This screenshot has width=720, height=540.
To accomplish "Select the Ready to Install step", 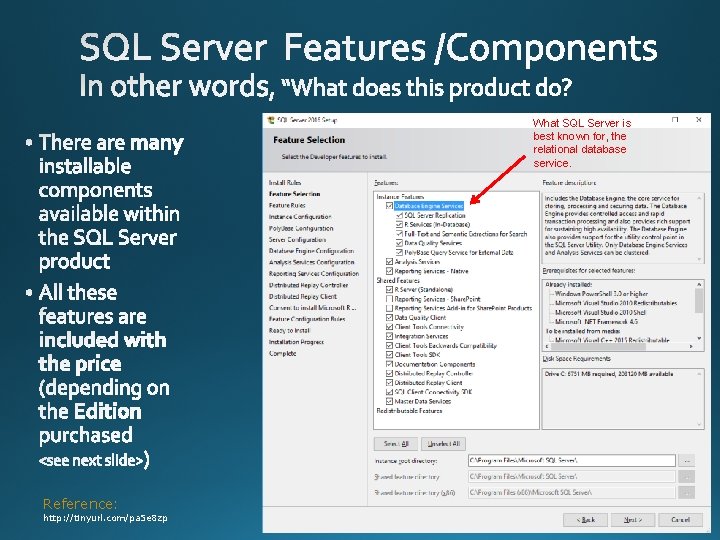I will pos(289,331).
